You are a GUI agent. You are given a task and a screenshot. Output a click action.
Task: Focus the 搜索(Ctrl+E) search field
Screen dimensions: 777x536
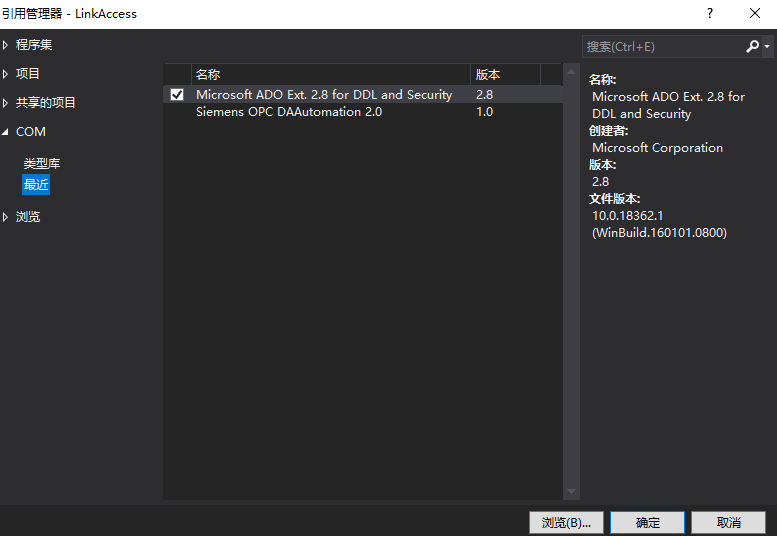pyautogui.click(x=663, y=47)
